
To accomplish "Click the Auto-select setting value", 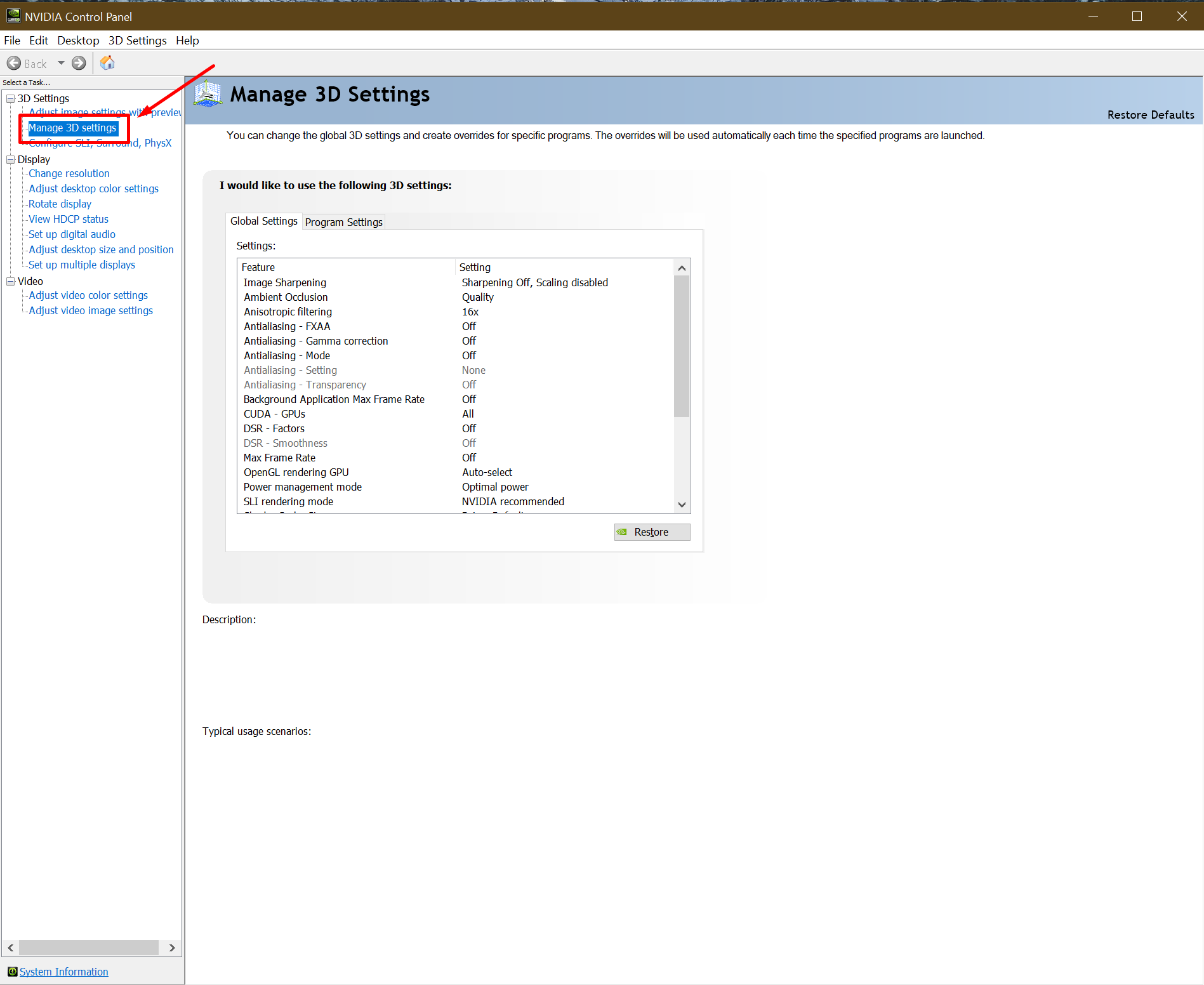I will (x=487, y=472).
